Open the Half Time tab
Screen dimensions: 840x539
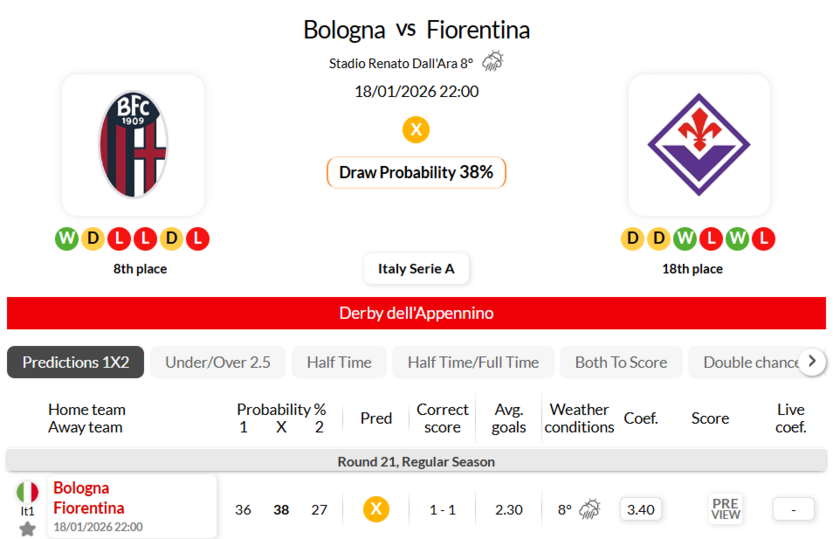point(339,362)
